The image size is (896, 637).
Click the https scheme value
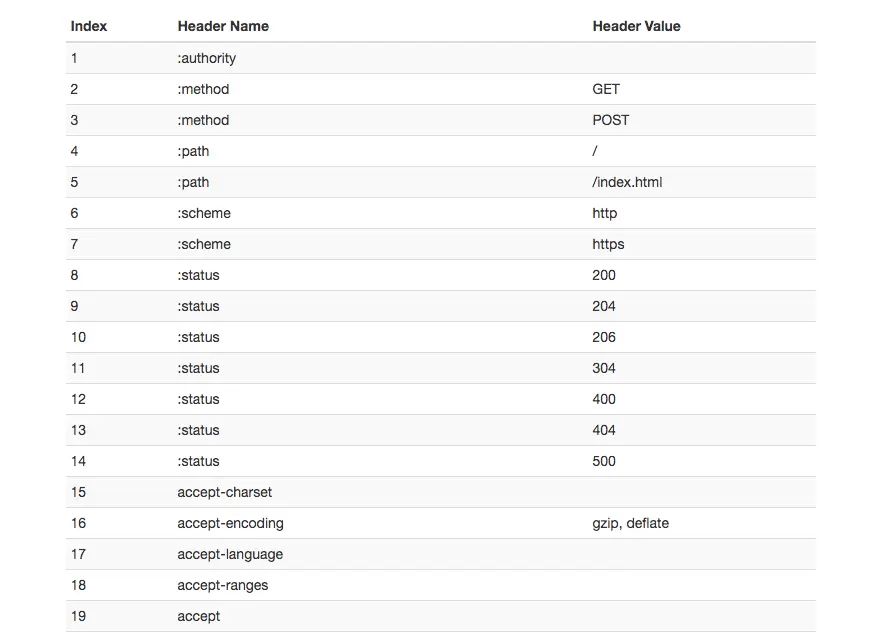point(608,244)
